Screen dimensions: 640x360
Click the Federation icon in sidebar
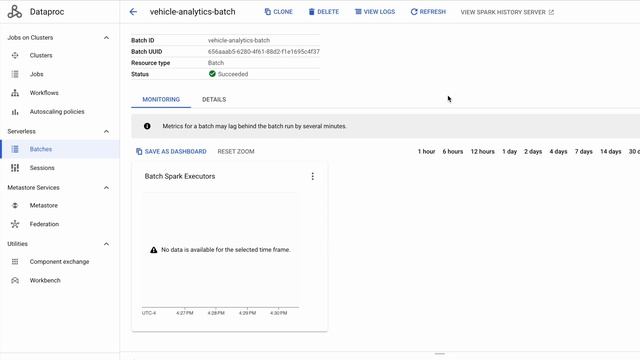pos(15,224)
